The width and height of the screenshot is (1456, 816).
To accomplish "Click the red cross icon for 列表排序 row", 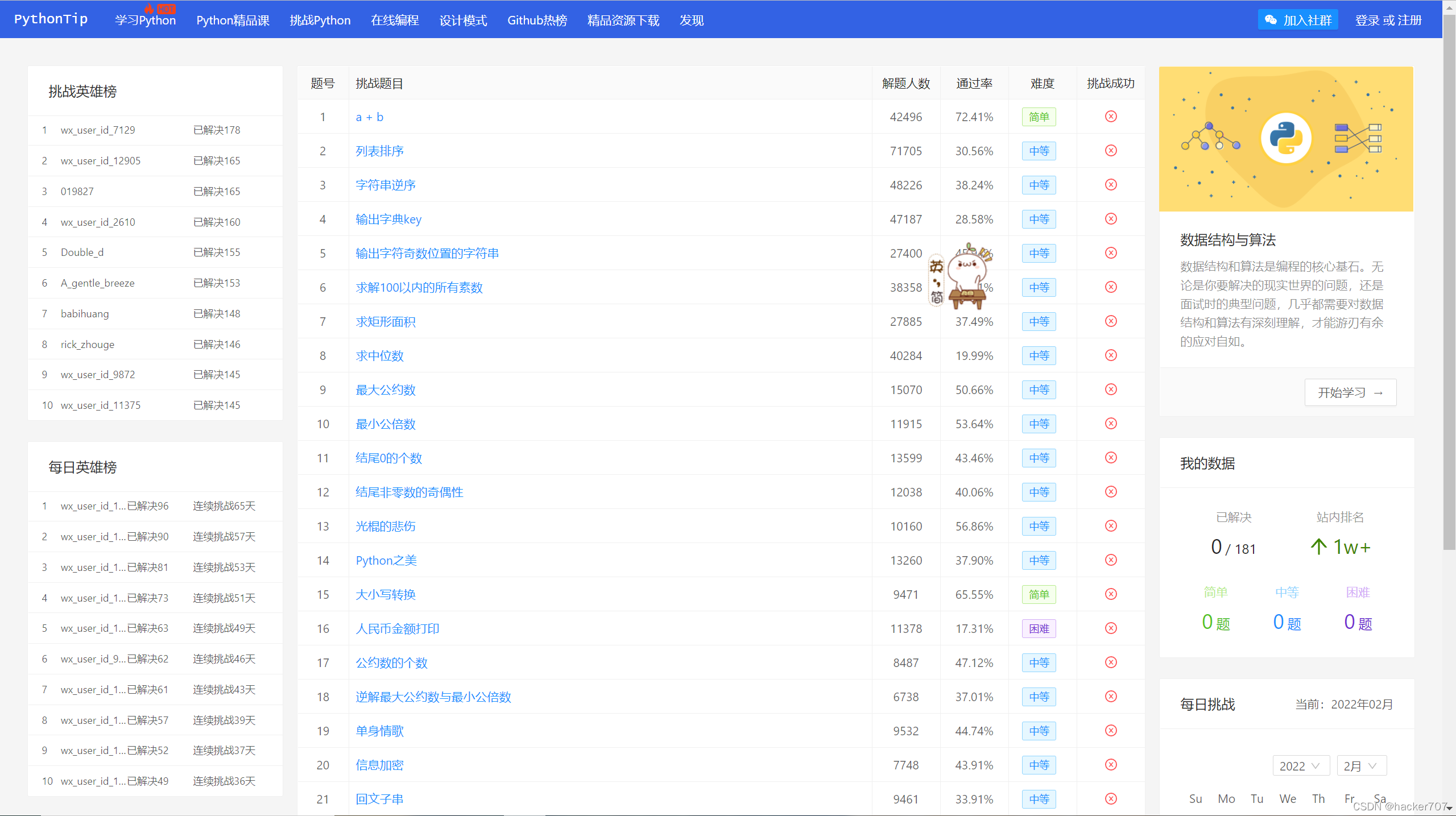I will [1110, 151].
